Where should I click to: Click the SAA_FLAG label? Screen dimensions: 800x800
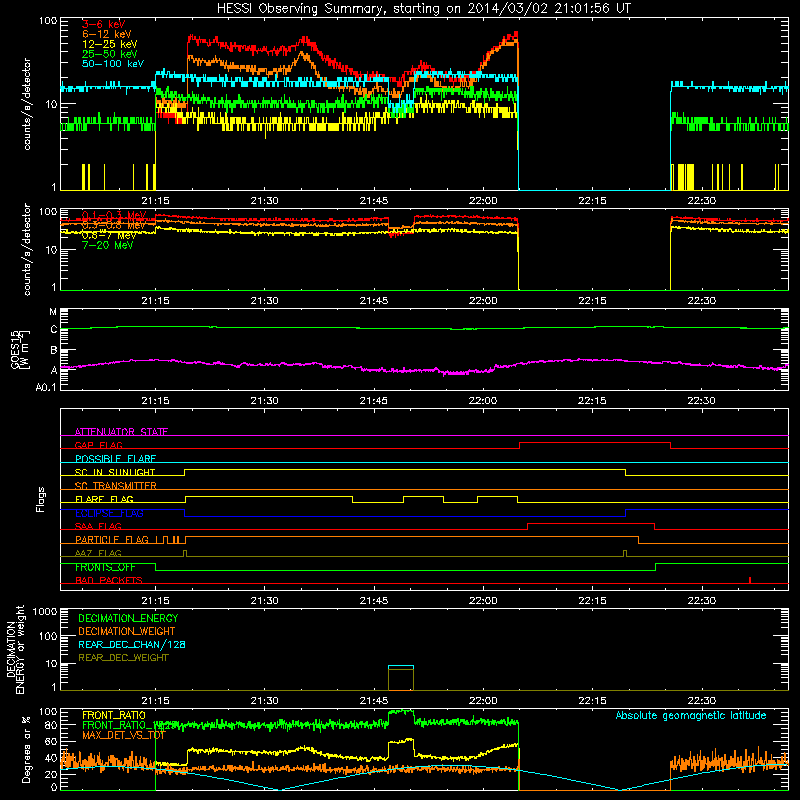pos(98,526)
